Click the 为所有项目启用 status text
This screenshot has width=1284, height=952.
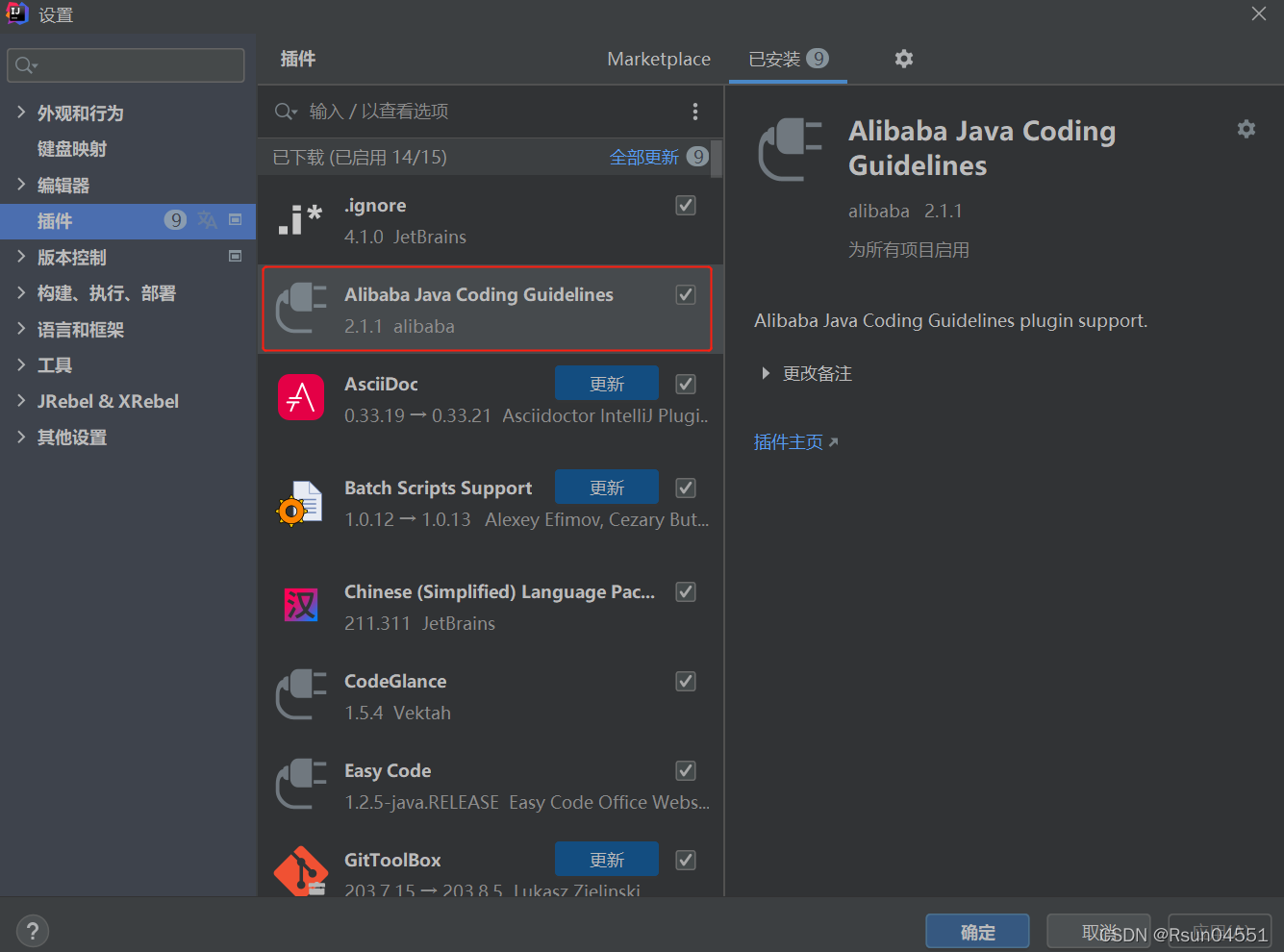pos(909,250)
